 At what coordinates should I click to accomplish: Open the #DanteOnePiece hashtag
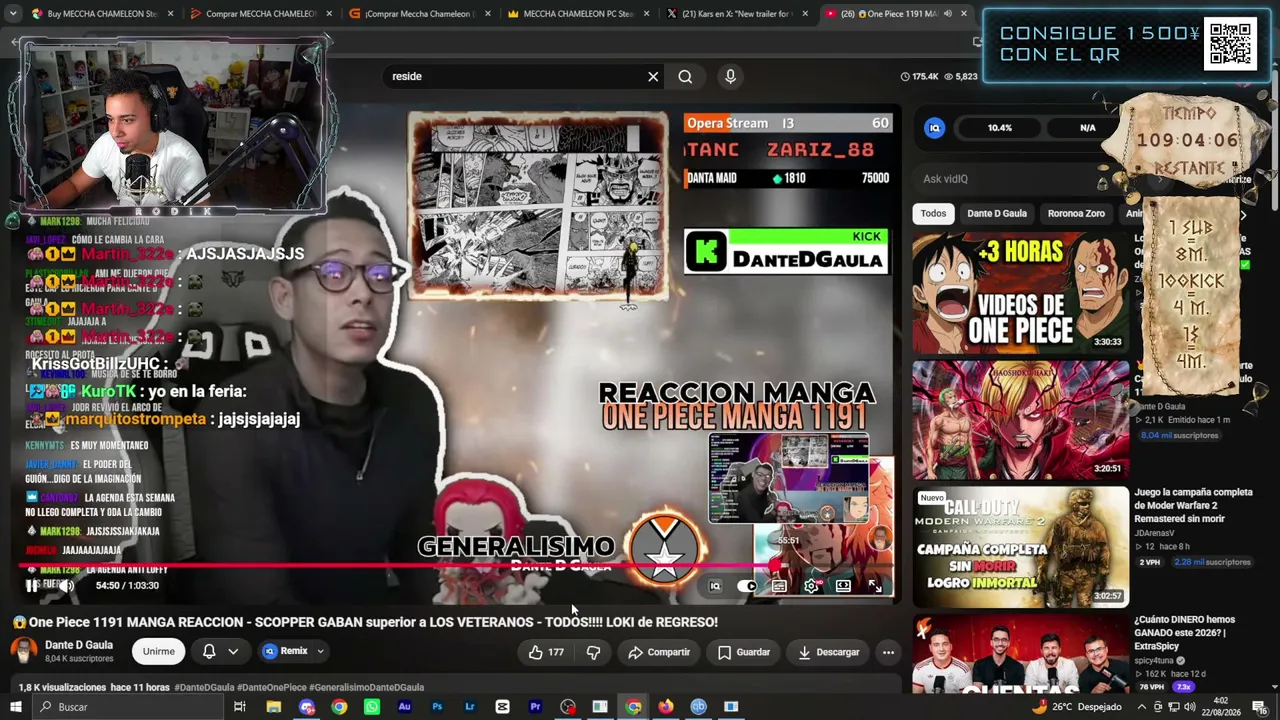(x=271, y=687)
